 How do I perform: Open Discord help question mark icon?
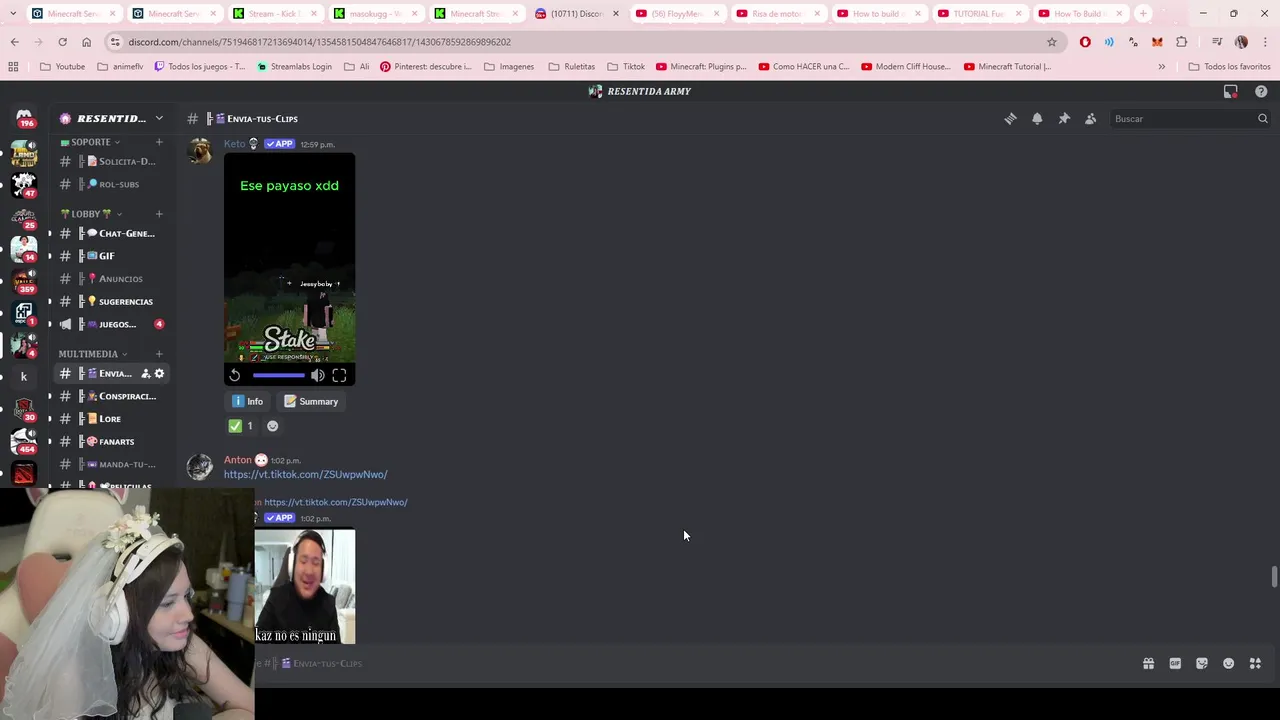(x=1261, y=91)
